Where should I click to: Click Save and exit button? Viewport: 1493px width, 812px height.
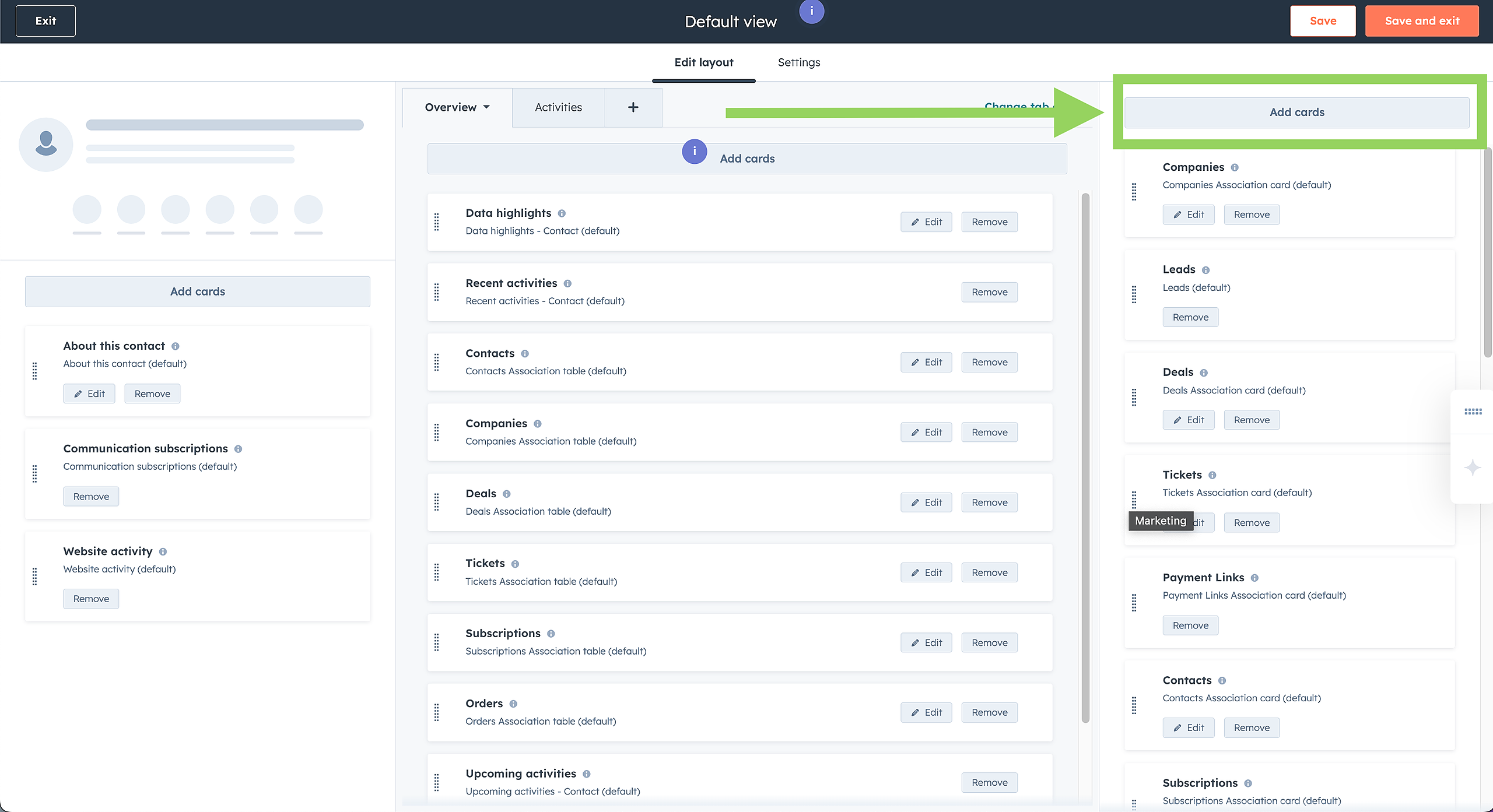[x=1421, y=21]
